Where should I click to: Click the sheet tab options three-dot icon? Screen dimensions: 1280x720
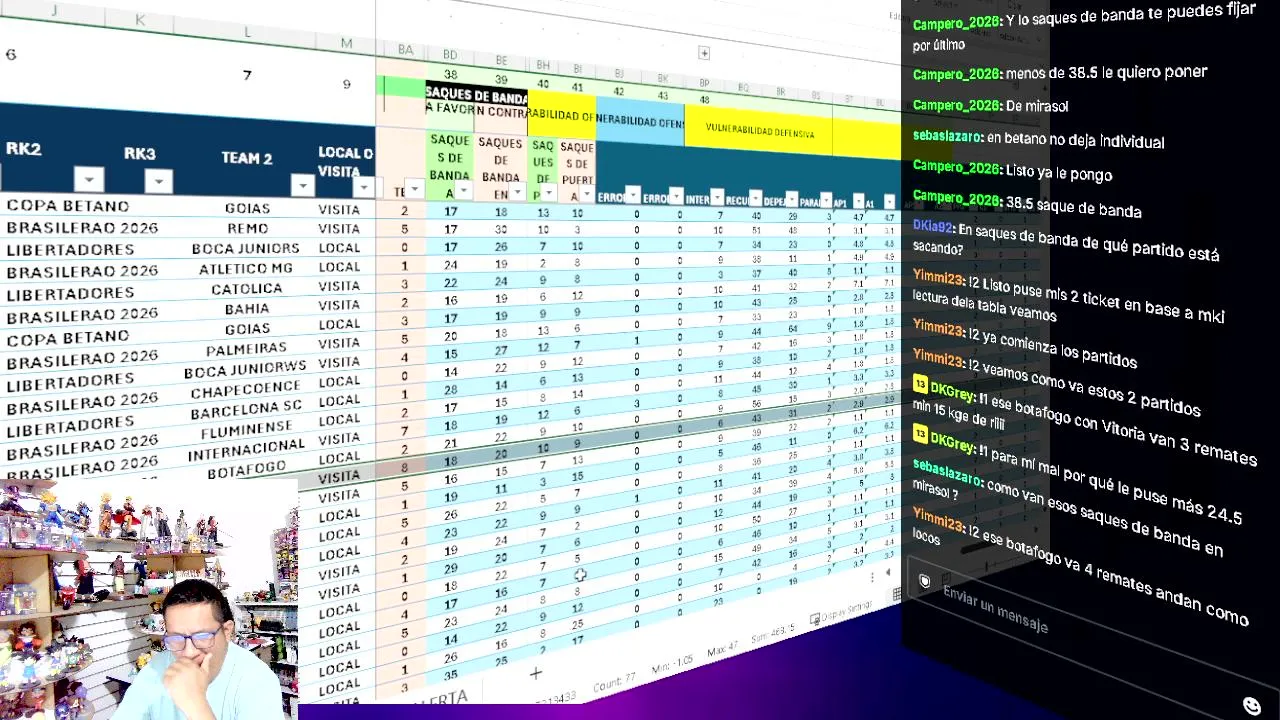872,576
